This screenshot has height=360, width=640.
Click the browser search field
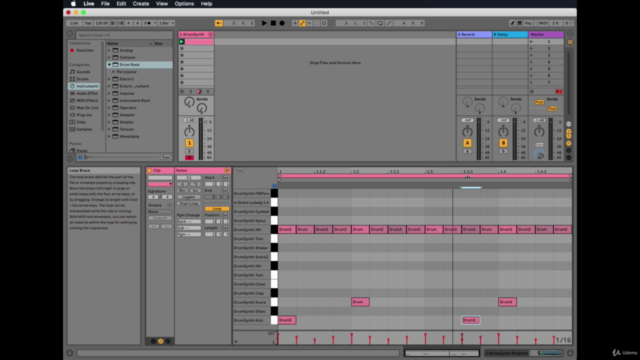[124, 35]
